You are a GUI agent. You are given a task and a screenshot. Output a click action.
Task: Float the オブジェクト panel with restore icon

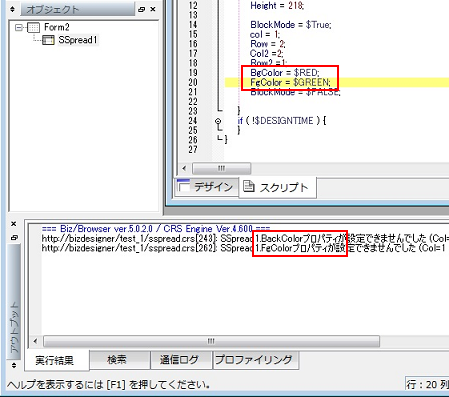[x=141, y=9]
